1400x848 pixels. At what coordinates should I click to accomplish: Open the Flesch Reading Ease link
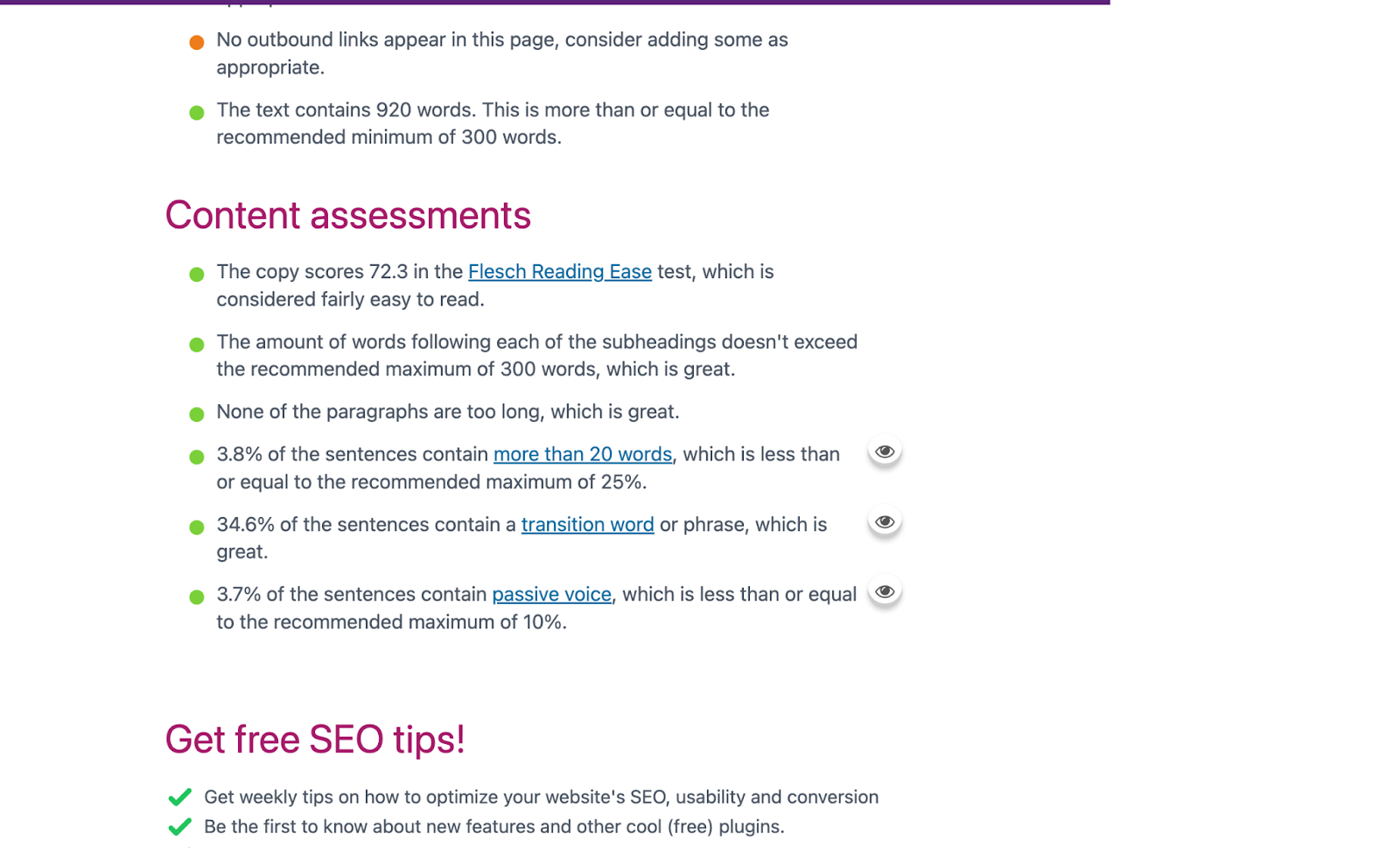click(560, 271)
